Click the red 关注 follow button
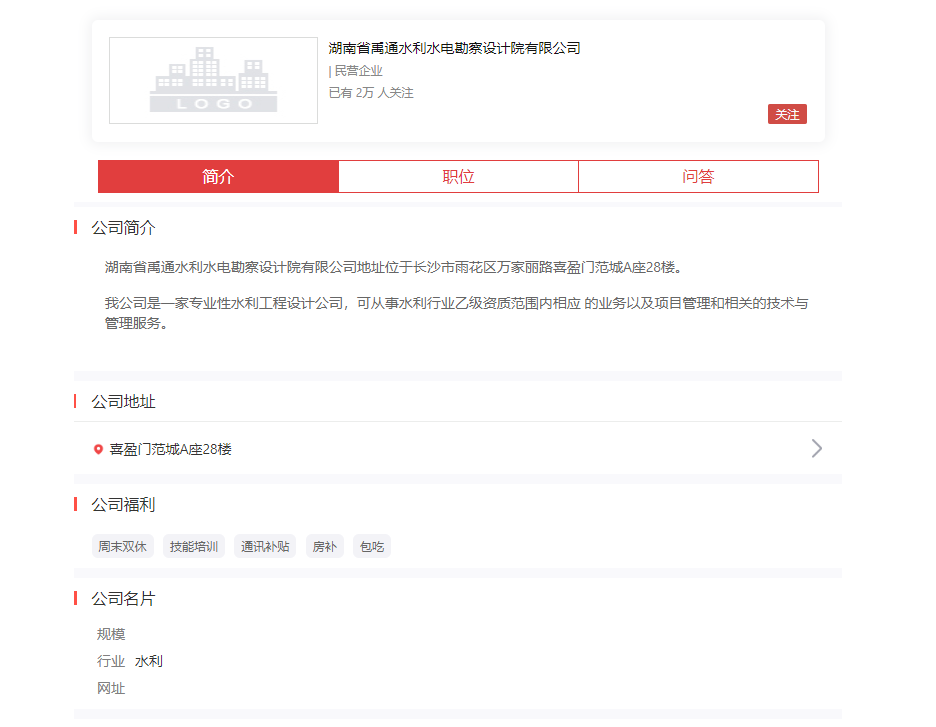The image size is (936, 727). 787,114
